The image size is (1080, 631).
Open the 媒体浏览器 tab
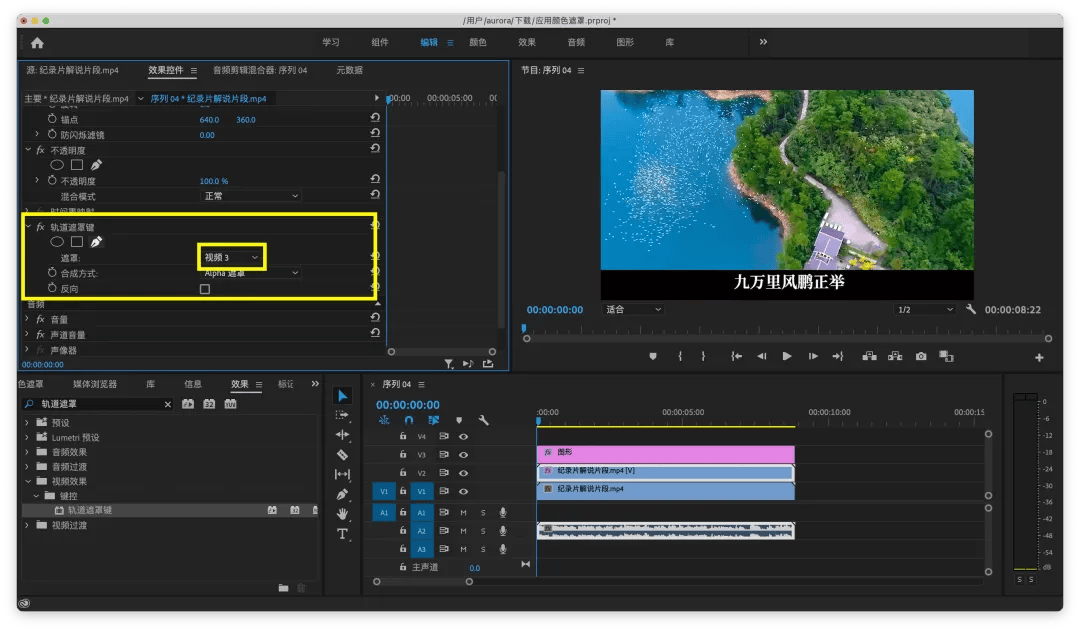pyautogui.click(x=95, y=384)
